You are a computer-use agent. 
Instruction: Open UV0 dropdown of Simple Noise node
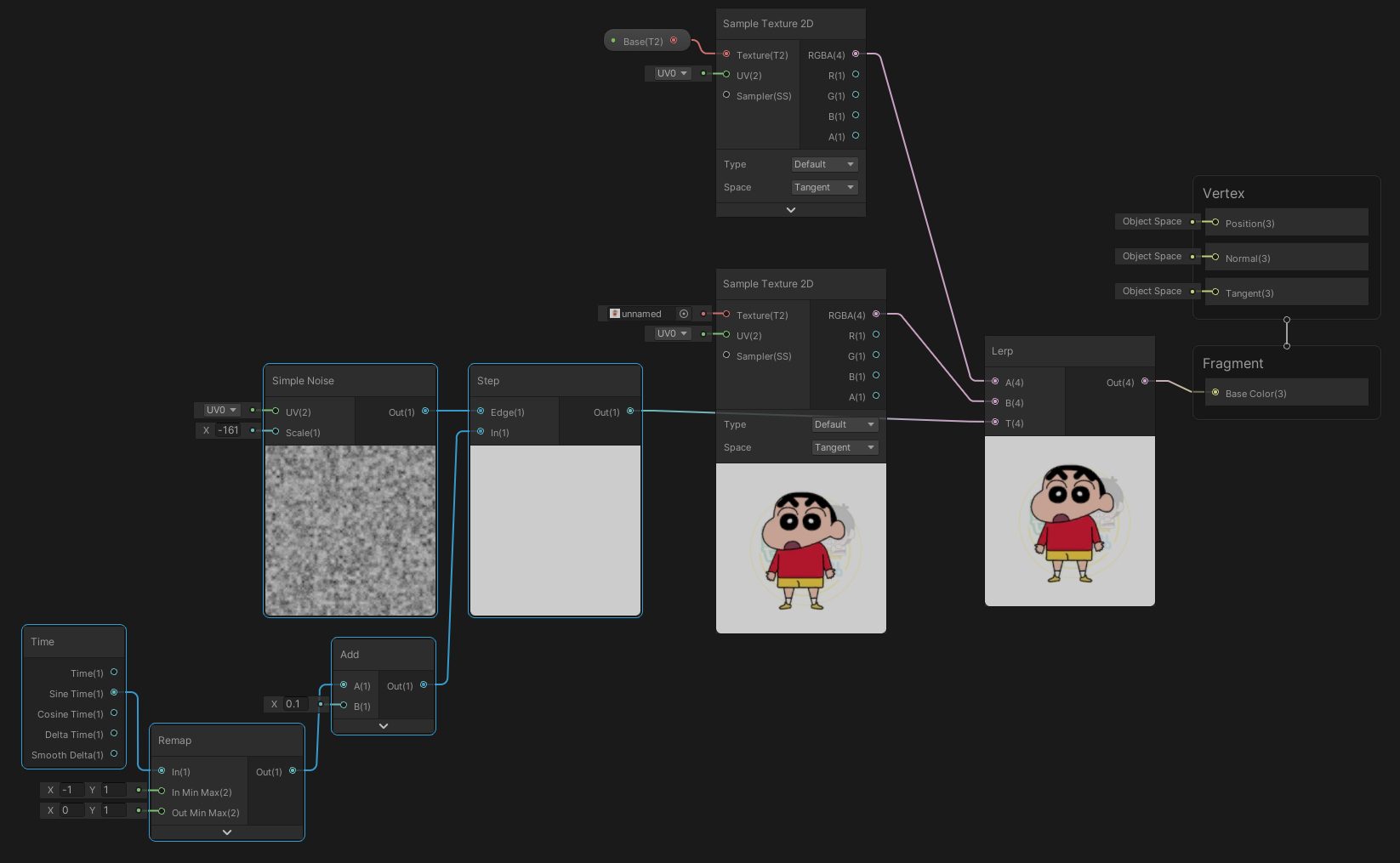click(x=221, y=410)
